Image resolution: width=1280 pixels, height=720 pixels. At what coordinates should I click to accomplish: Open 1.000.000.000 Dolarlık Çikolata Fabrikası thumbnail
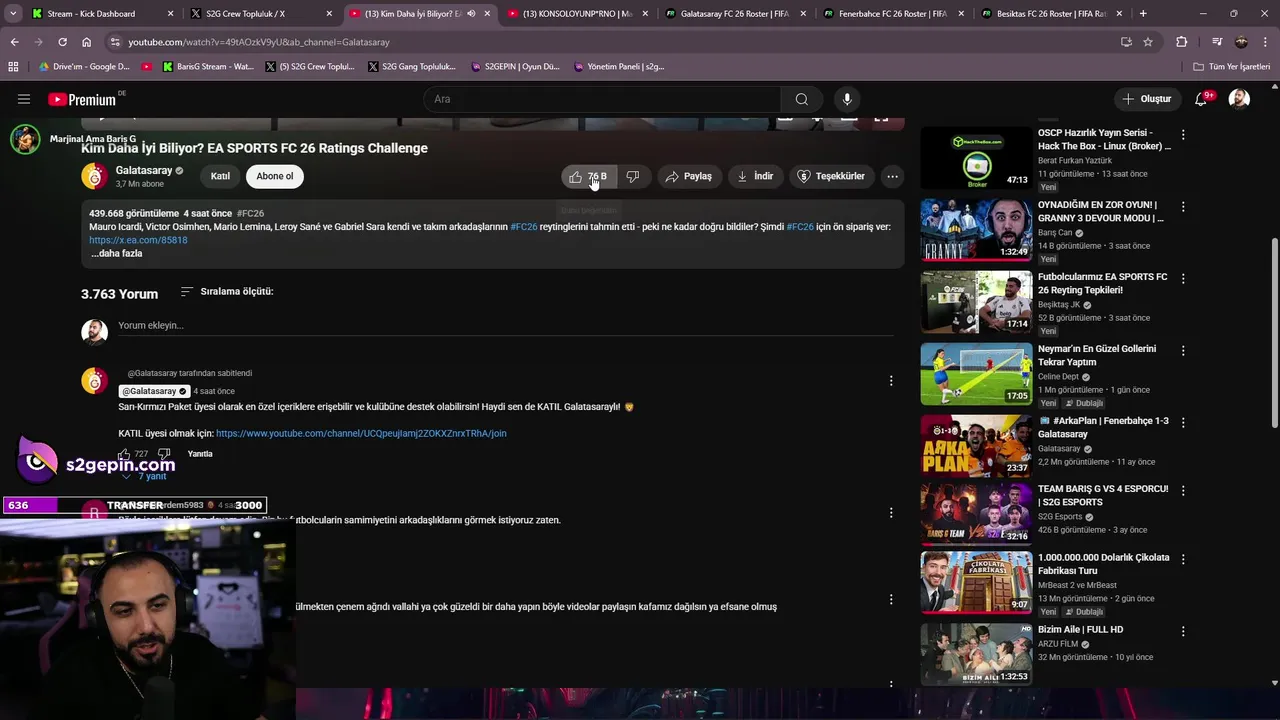(x=976, y=581)
